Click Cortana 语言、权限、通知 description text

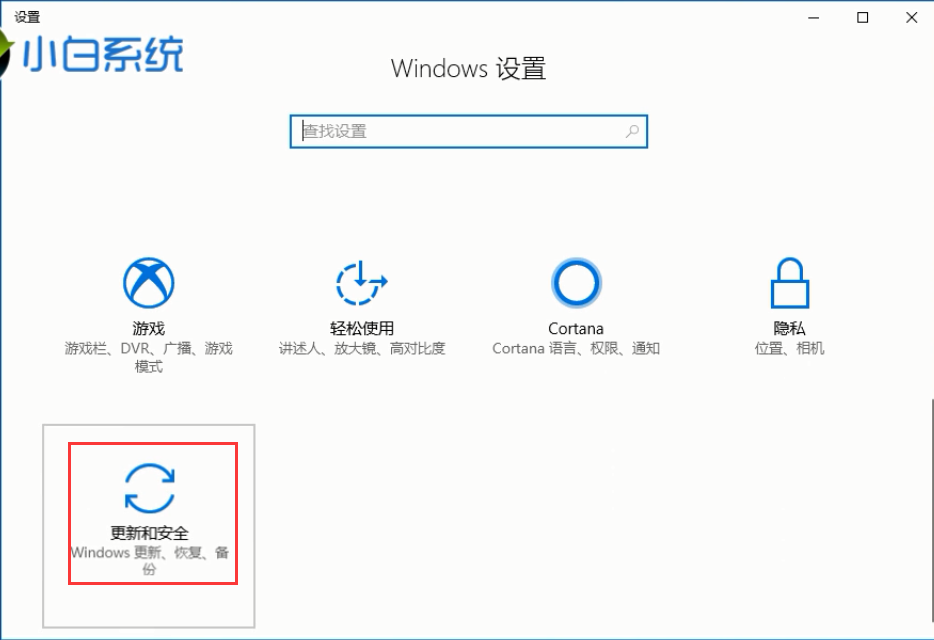point(576,349)
